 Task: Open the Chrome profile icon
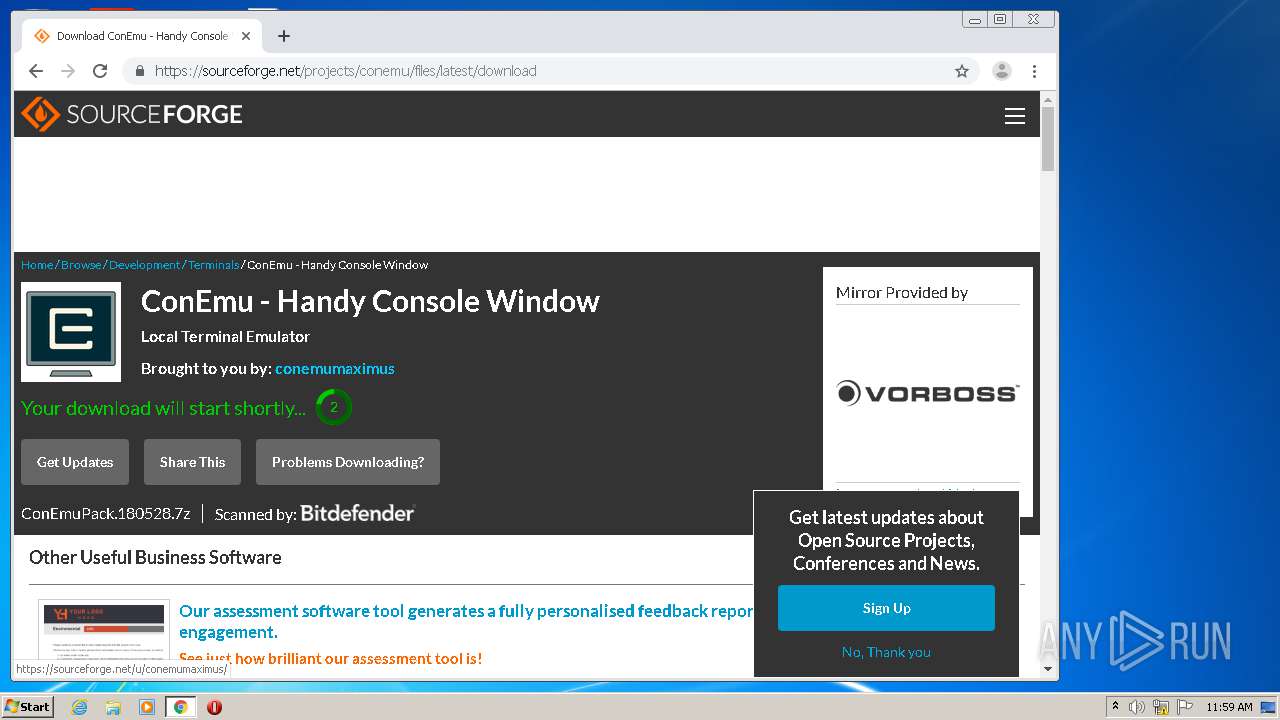[x=1001, y=71]
